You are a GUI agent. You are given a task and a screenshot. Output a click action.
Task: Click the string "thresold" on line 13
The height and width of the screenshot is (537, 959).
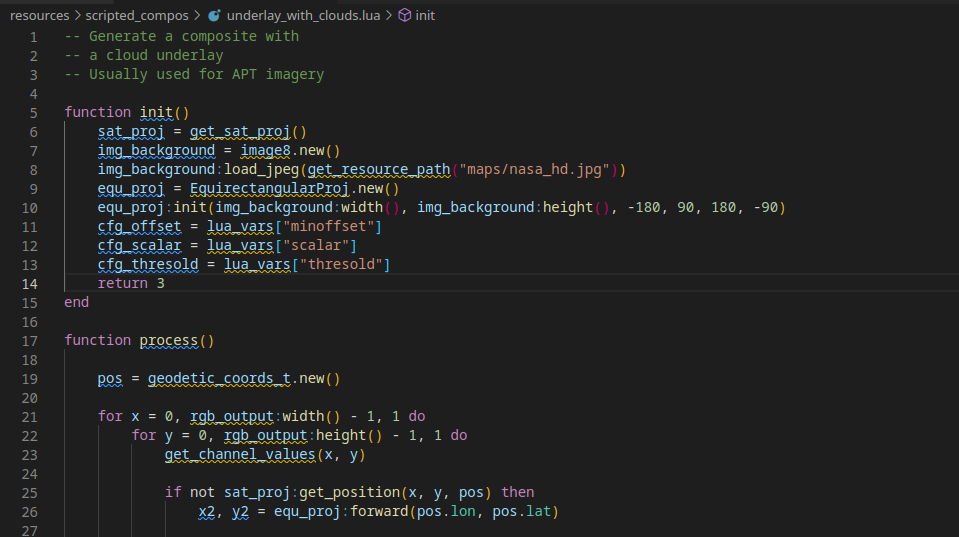click(341, 264)
